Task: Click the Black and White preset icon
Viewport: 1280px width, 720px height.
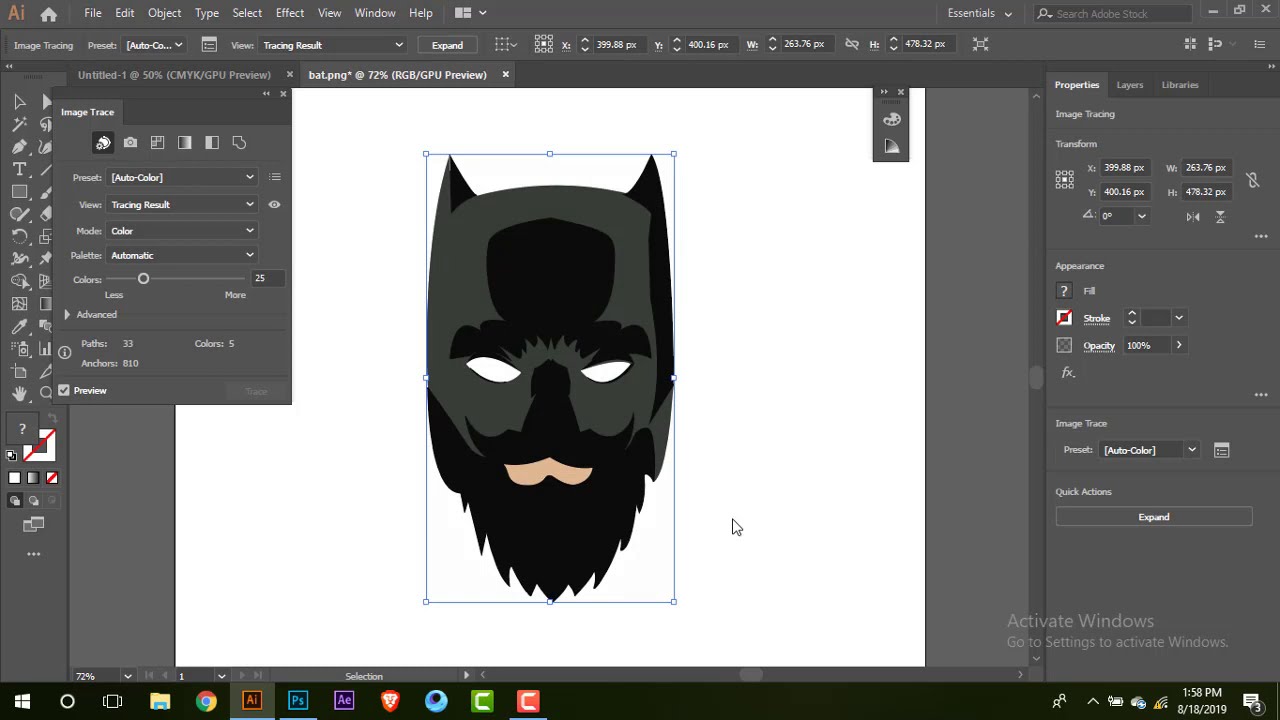Action: (x=211, y=143)
